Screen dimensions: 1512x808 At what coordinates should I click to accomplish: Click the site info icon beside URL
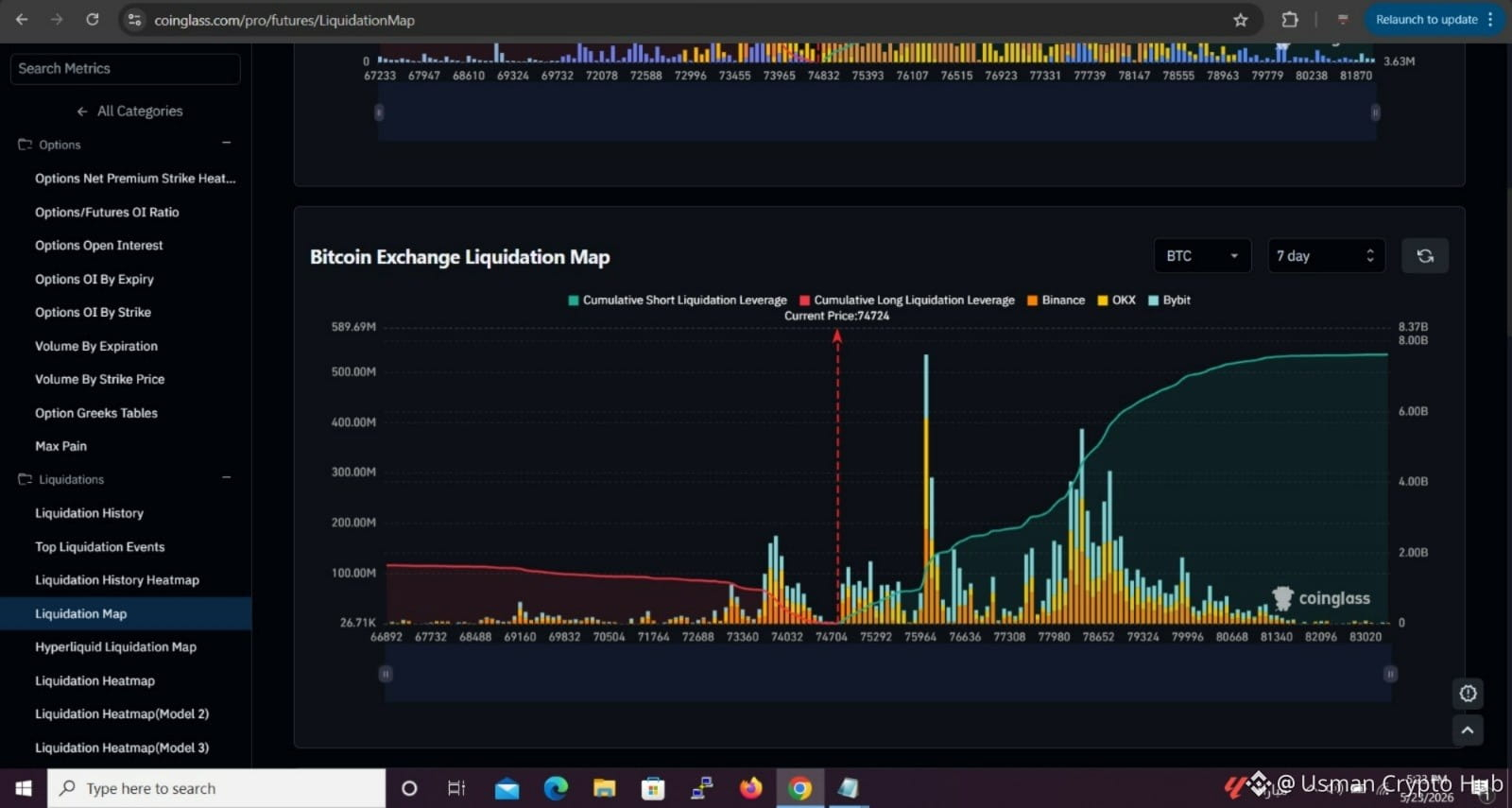coord(135,20)
